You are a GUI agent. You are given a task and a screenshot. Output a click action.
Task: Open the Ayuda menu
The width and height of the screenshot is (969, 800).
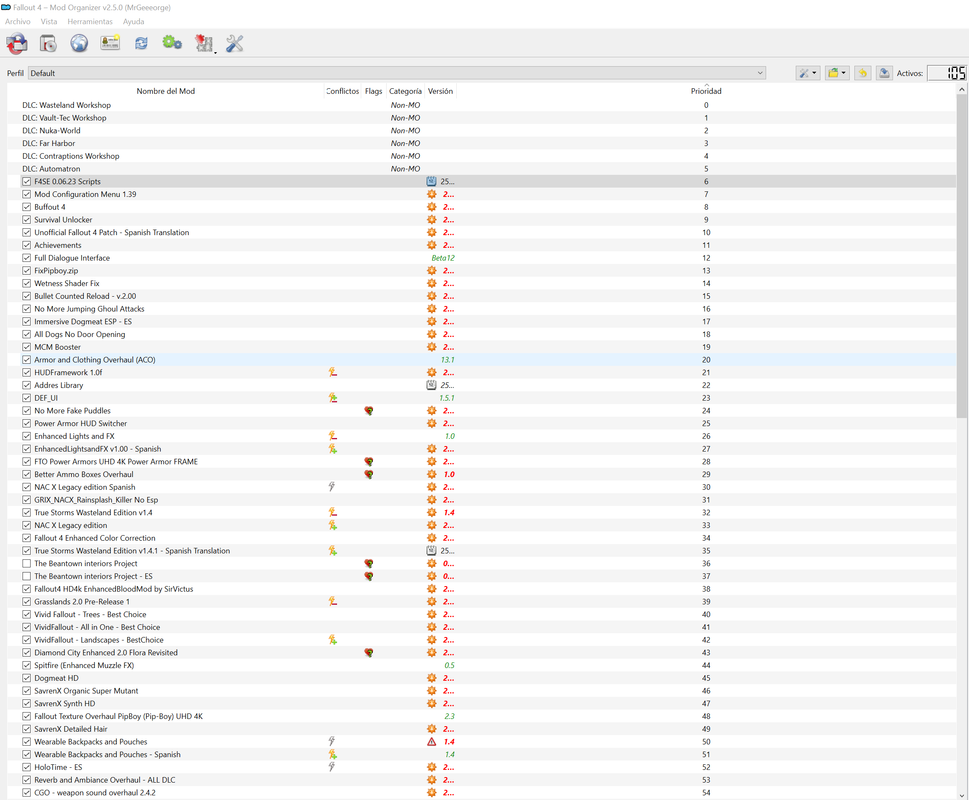(133, 22)
